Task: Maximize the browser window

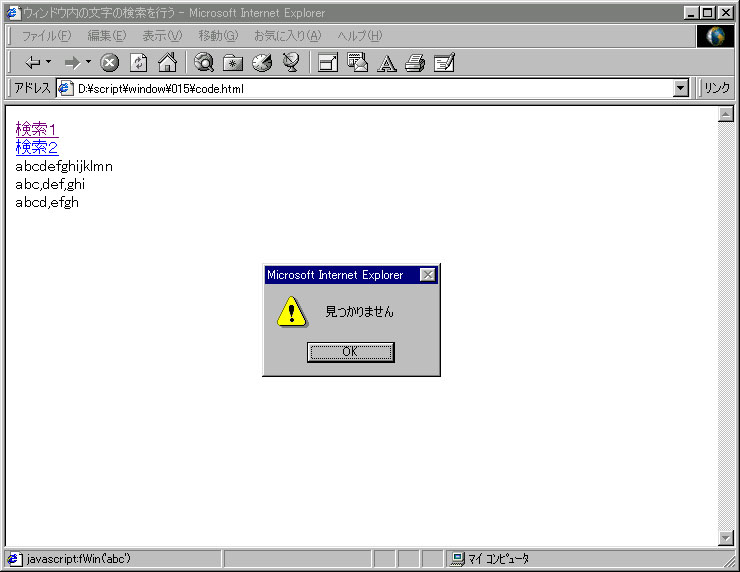Action: [x=708, y=13]
